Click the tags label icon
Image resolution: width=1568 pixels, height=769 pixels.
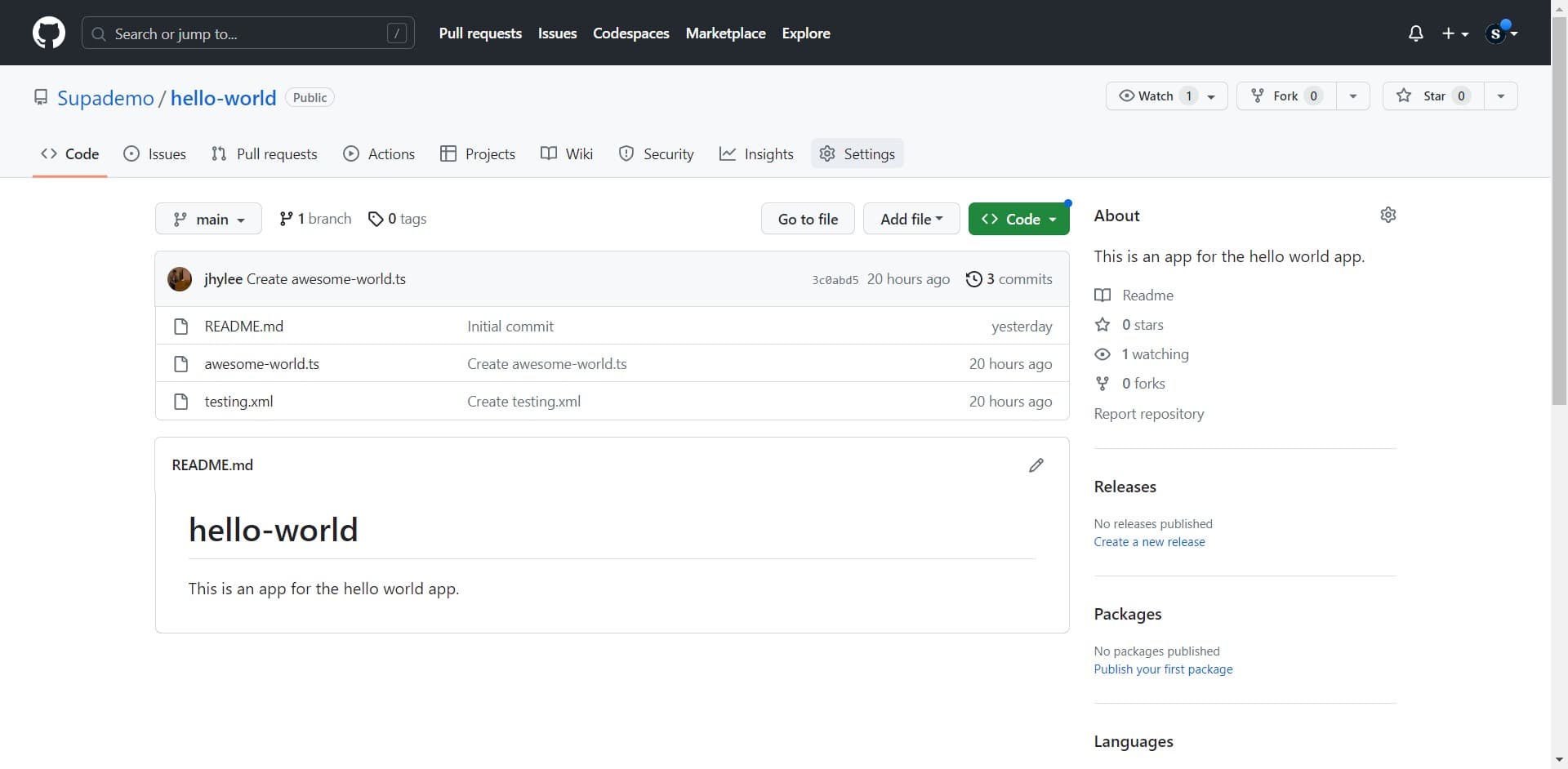pyautogui.click(x=376, y=218)
